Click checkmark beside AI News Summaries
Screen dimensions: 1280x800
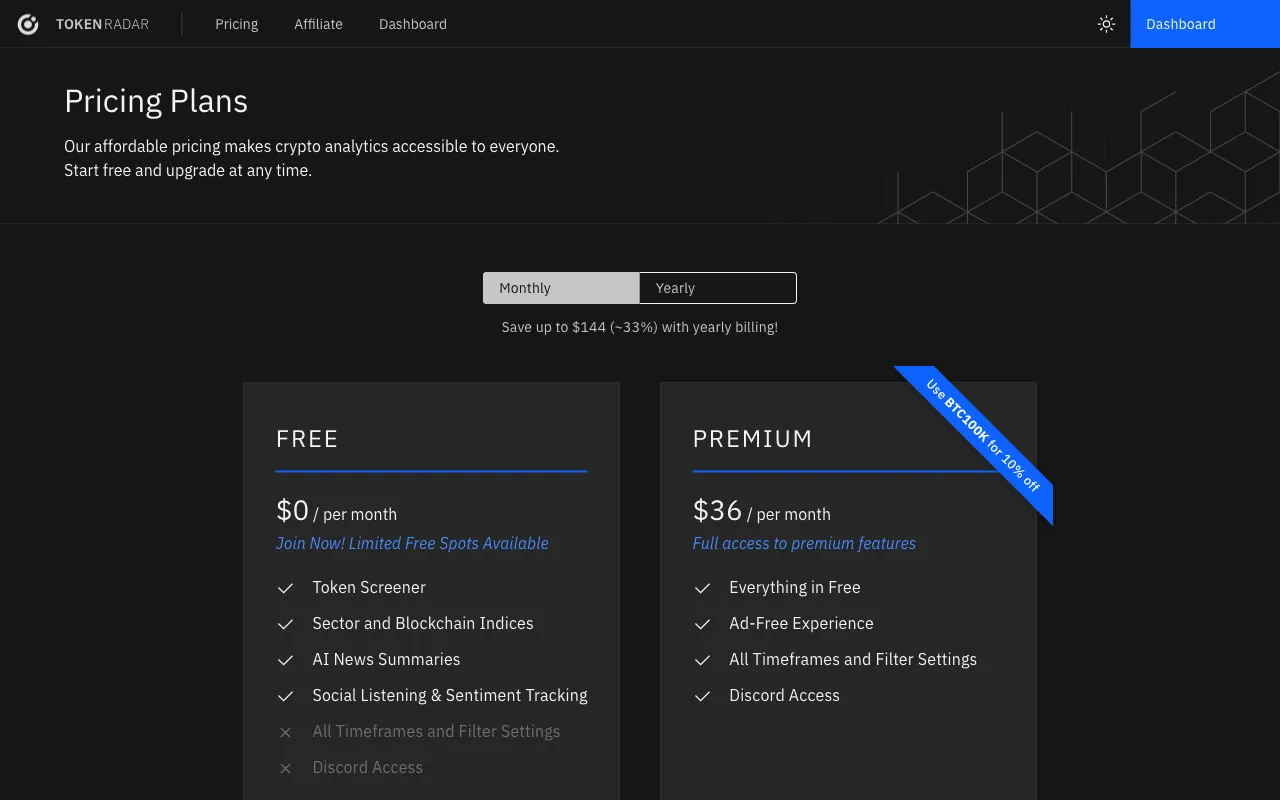pyautogui.click(x=285, y=660)
